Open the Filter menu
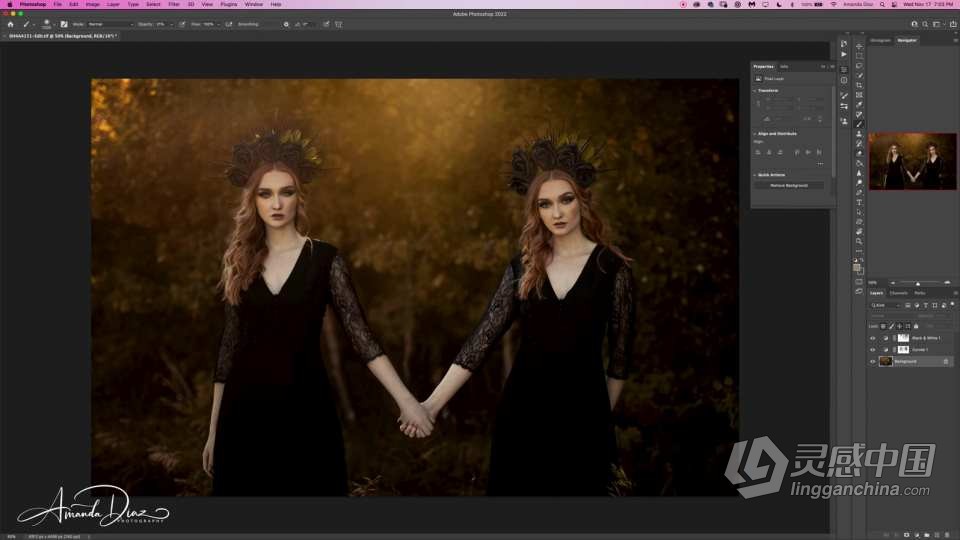960x540 pixels. 174,4
